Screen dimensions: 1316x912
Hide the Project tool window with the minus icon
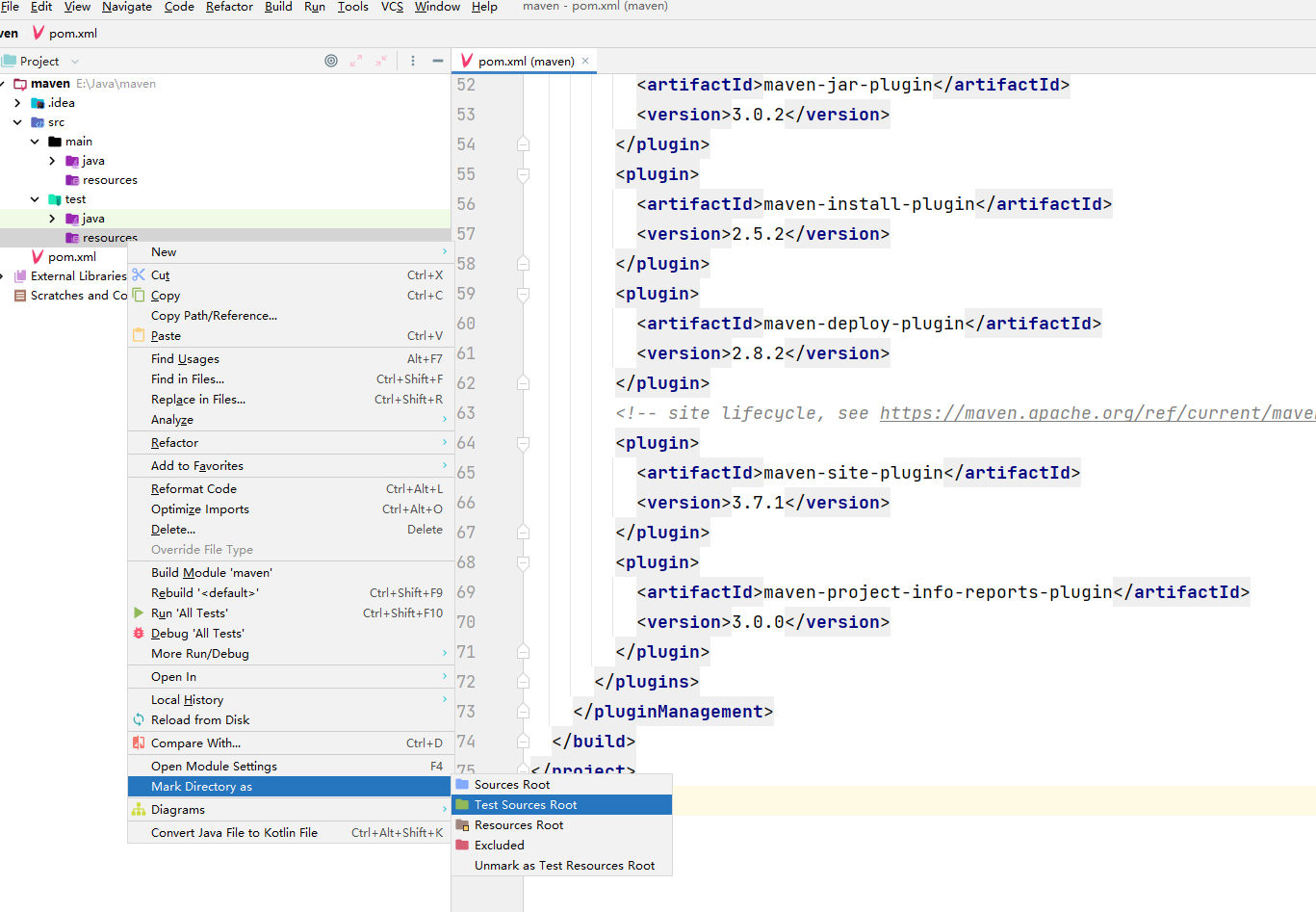coord(438,61)
